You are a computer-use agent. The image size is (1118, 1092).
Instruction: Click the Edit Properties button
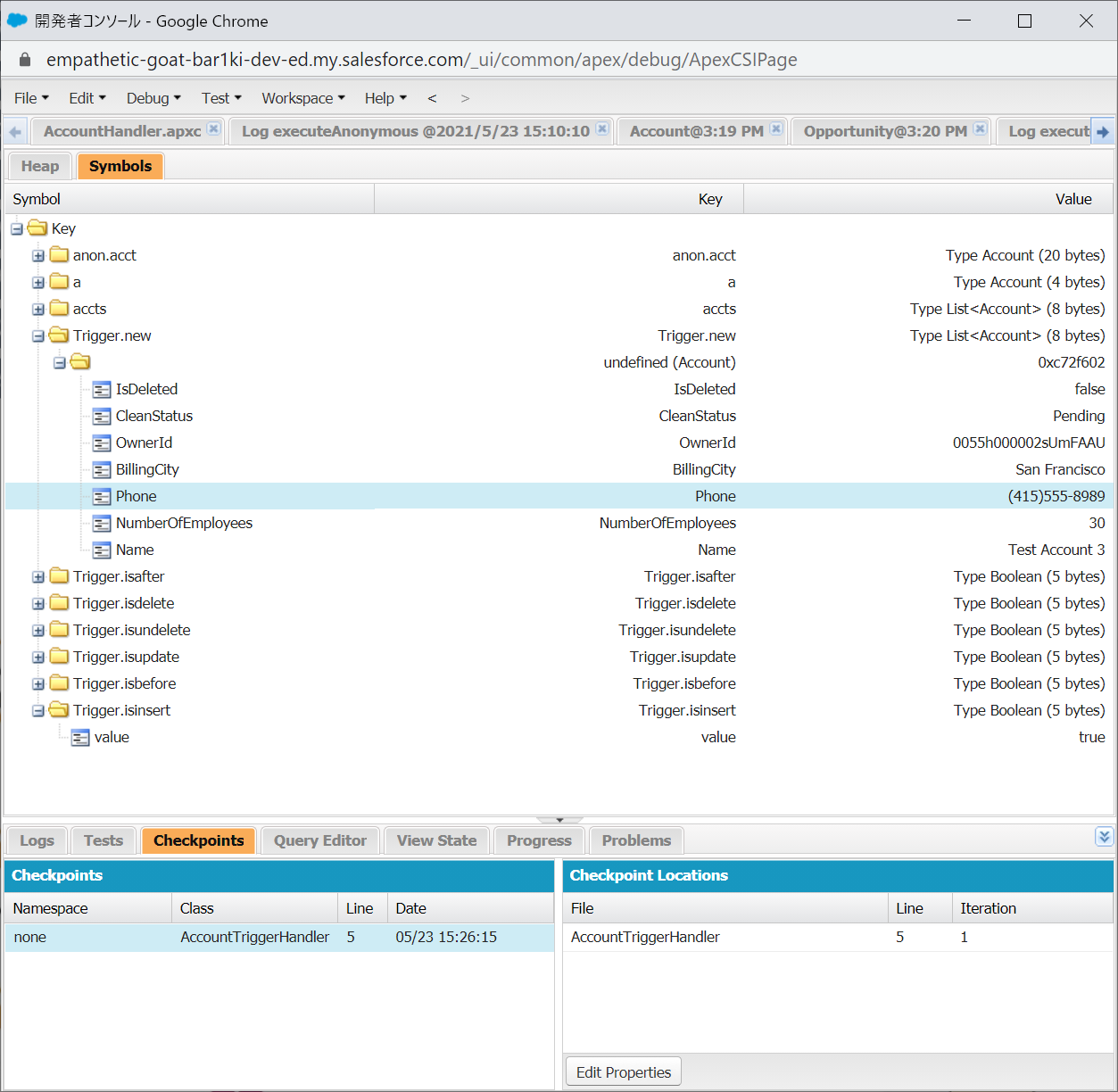point(624,1071)
